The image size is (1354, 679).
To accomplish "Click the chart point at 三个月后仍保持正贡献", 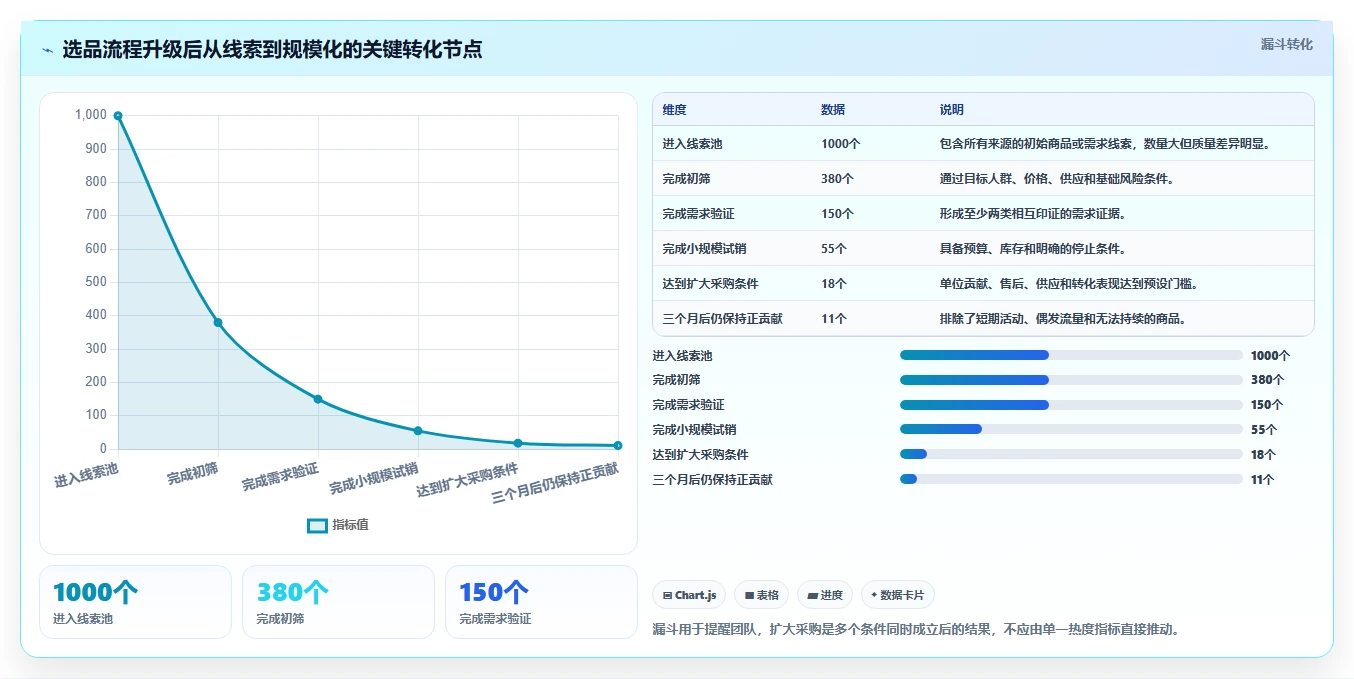I will point(618,445).
